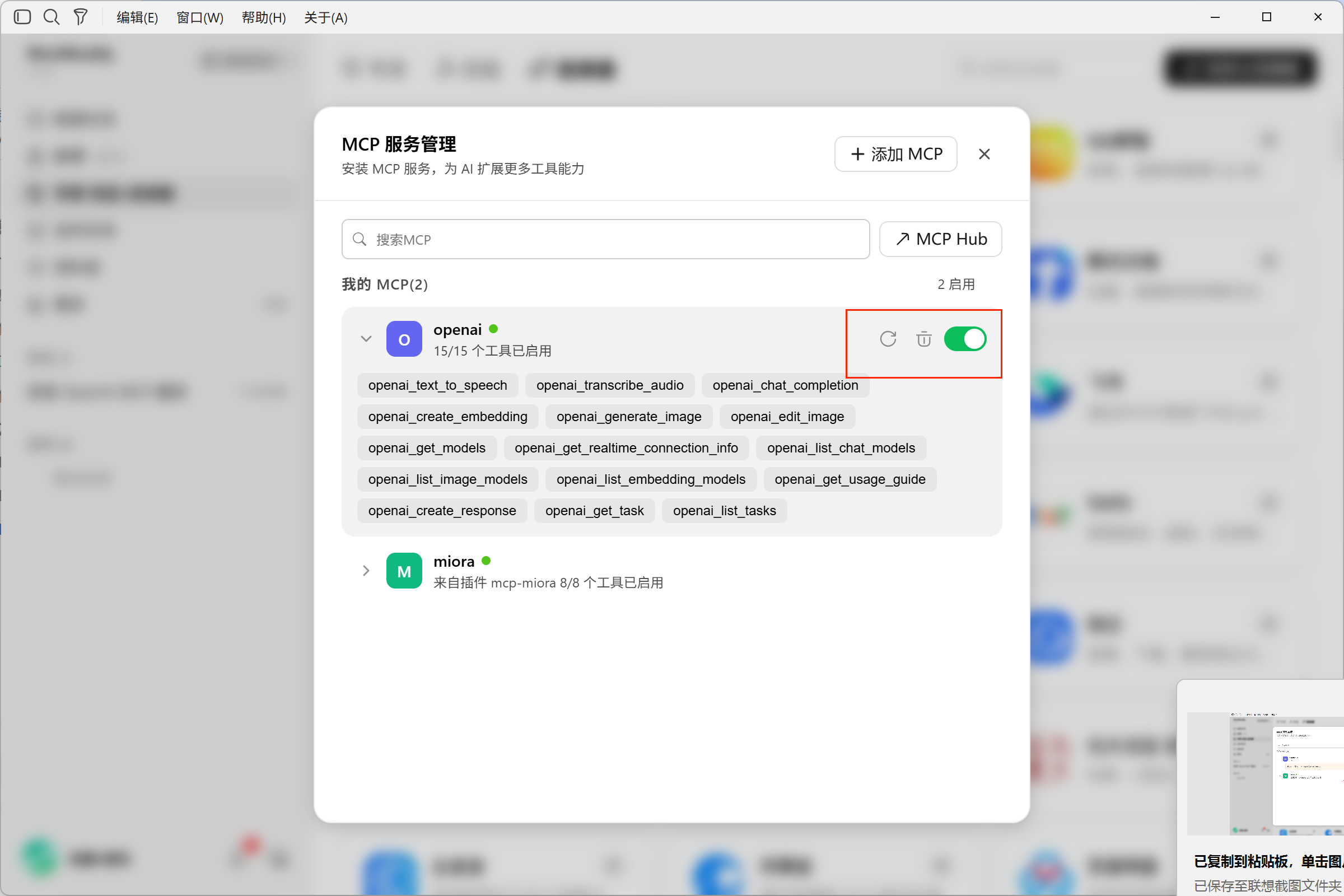
Task: Select the openai_list_image_models tool tag
Action: (448, 479)
